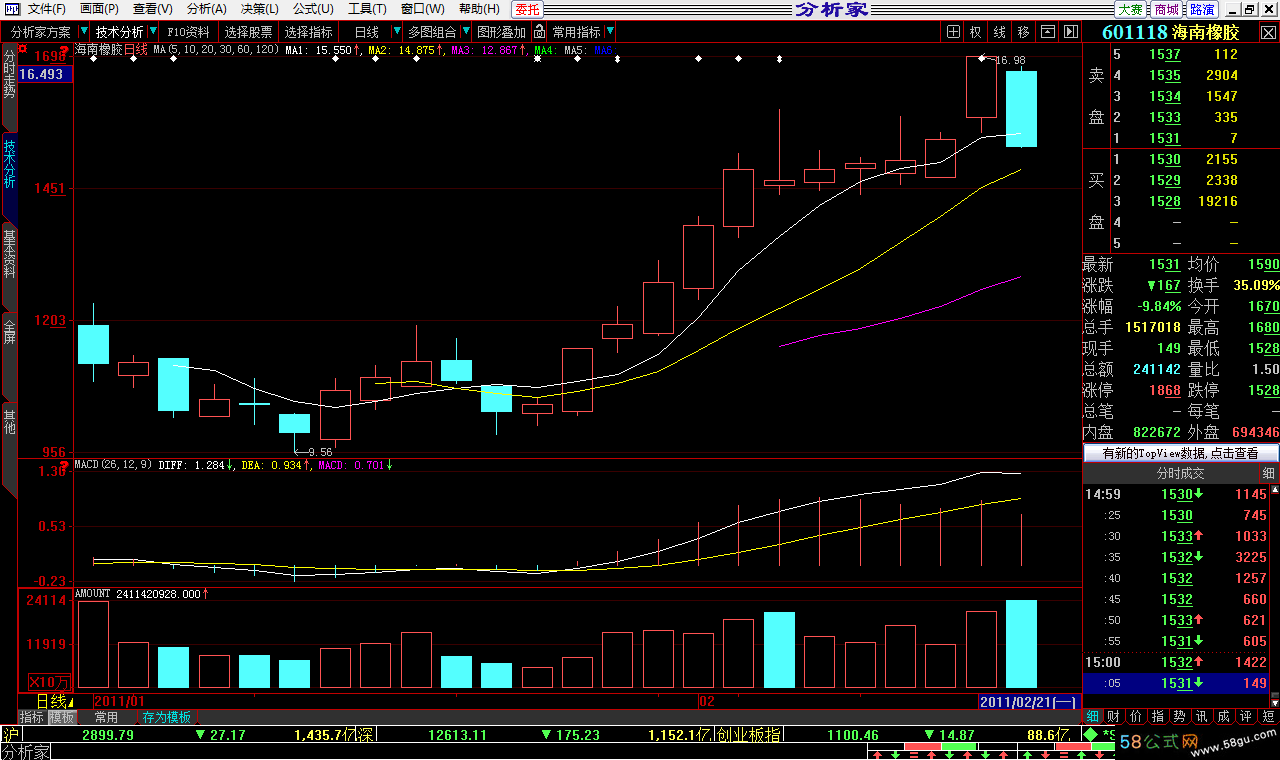Select the 成 transactions tab
This screenshot has height=760, width=1280.
(x=1224, y=717)
